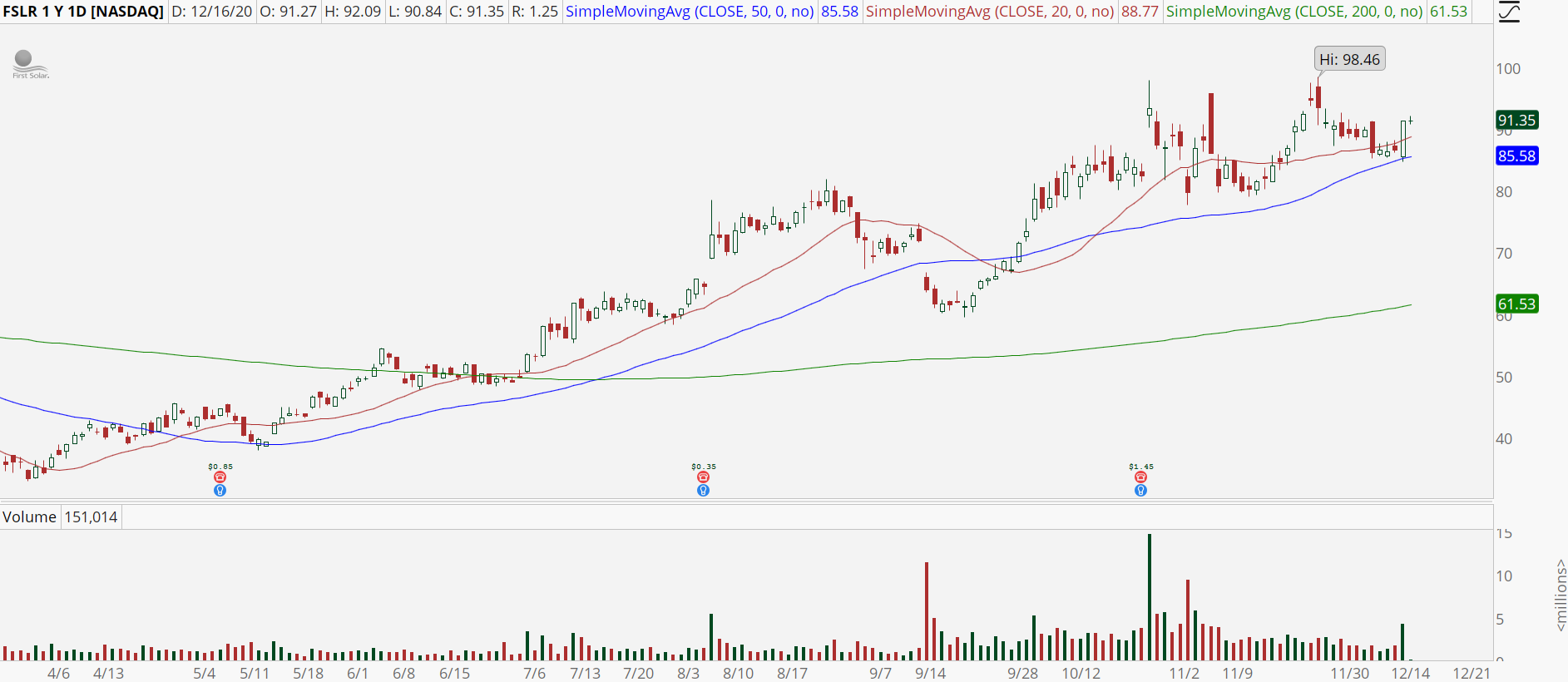Click the 200-day average value 61.53 in header

[x=1448, y=12]
